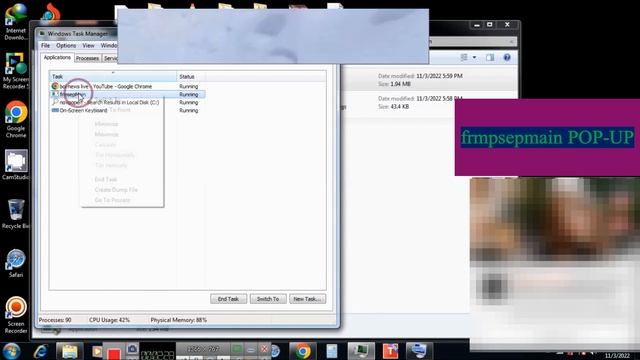Launch Google Chrome from the desktop

click(x=16, y=119)
